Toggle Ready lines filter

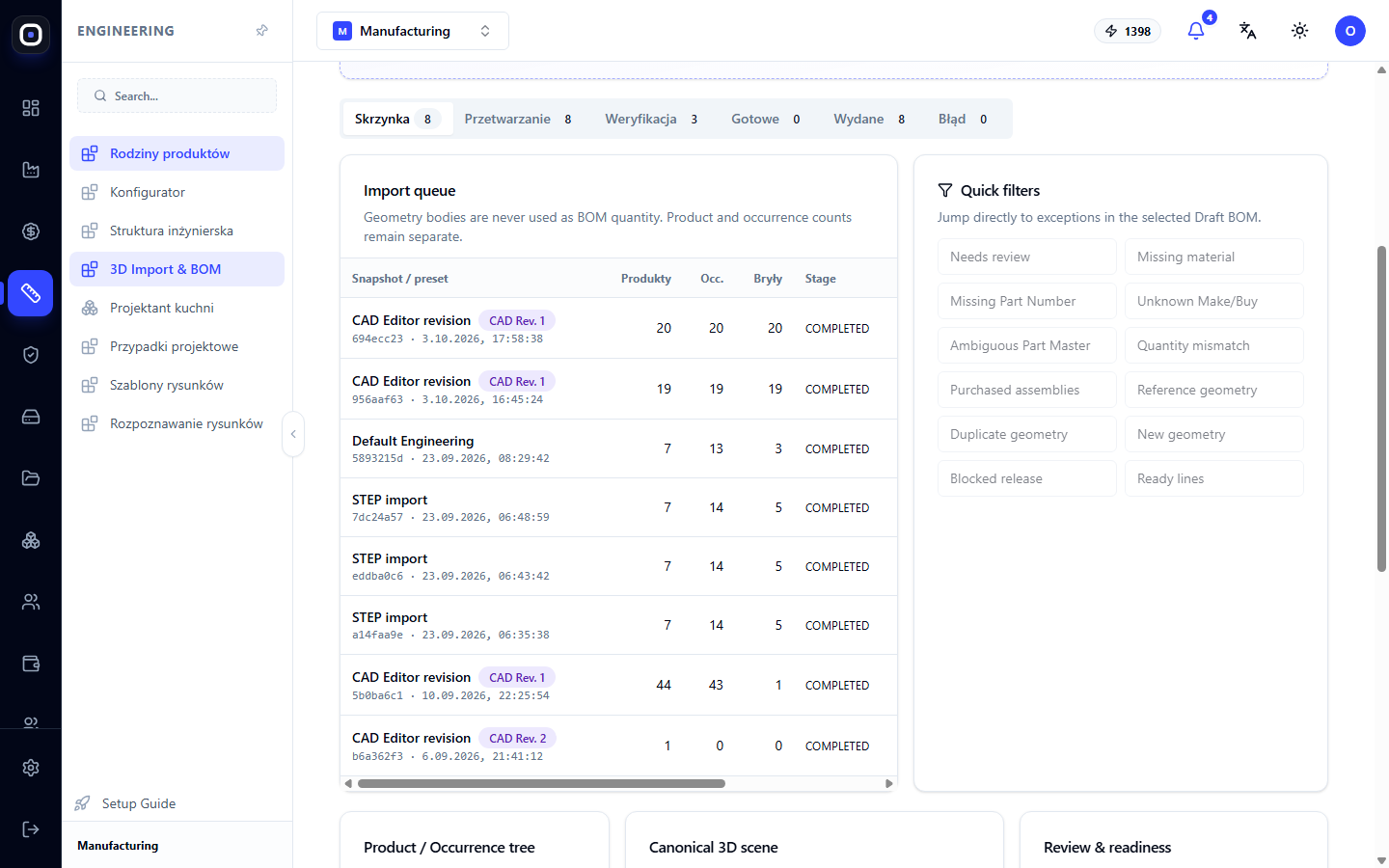point(1214,478)
